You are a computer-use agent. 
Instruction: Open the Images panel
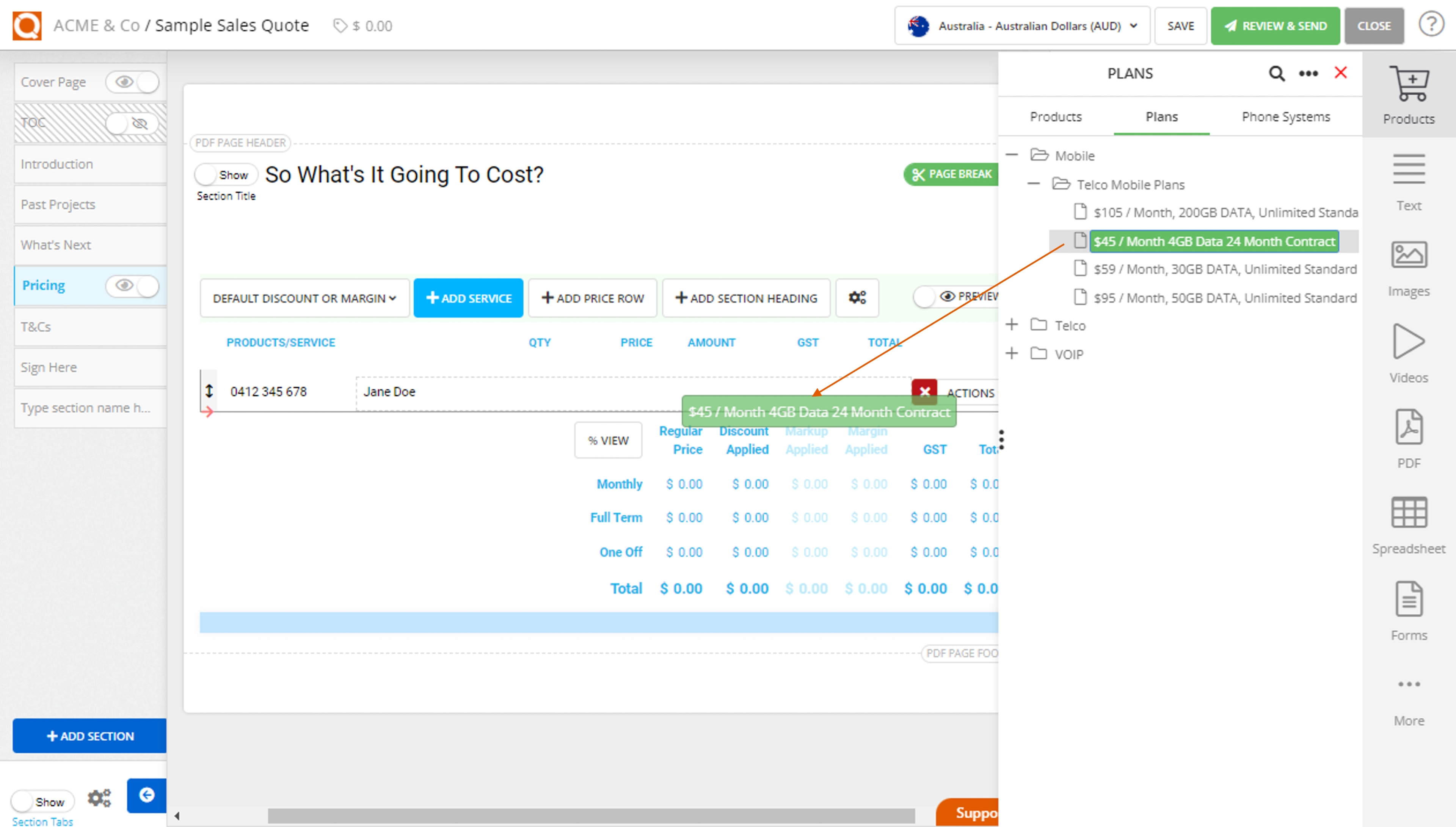1409,255
